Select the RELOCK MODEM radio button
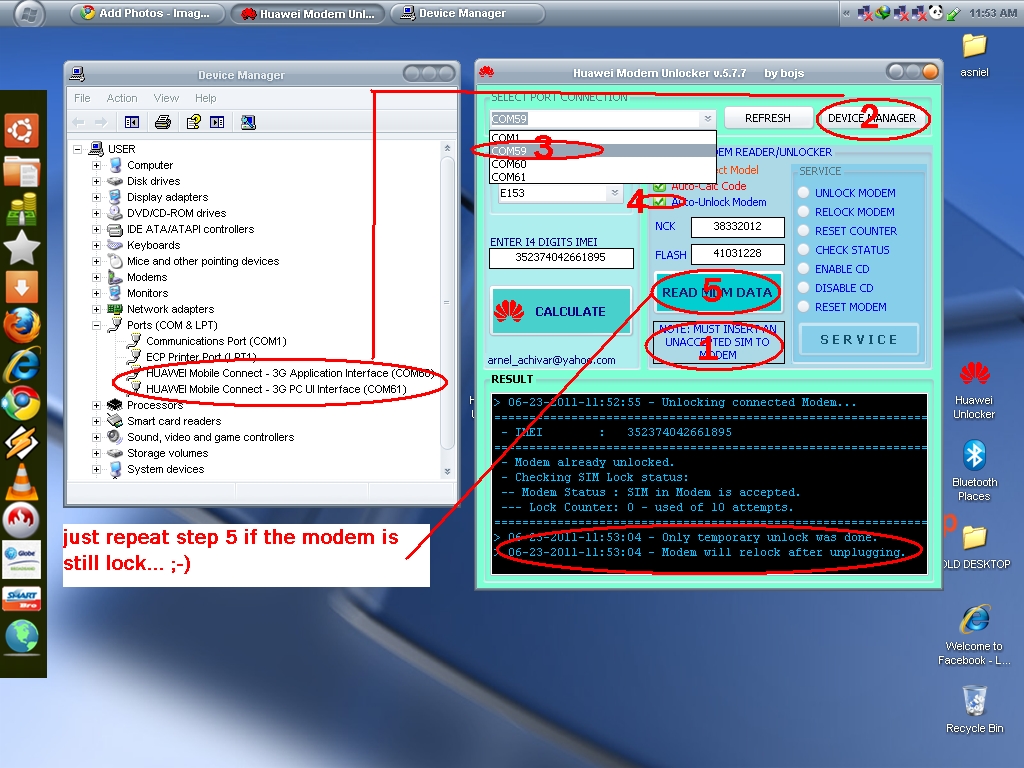 click(803, 211)
